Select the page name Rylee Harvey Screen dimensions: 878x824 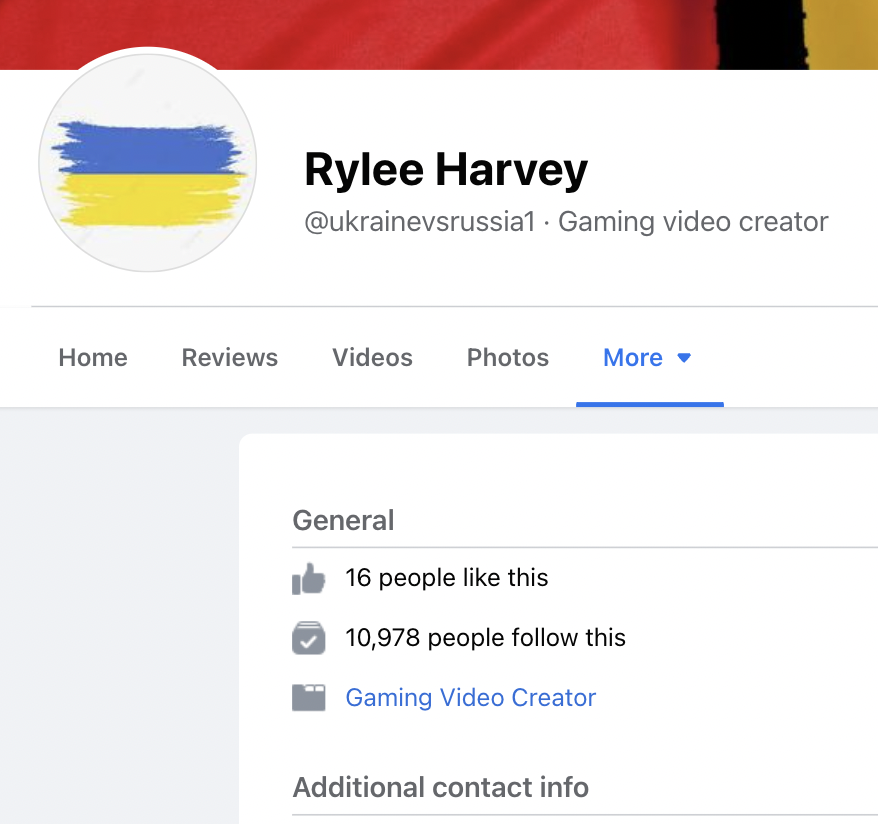pyautogui.click(x=446, y=170)
